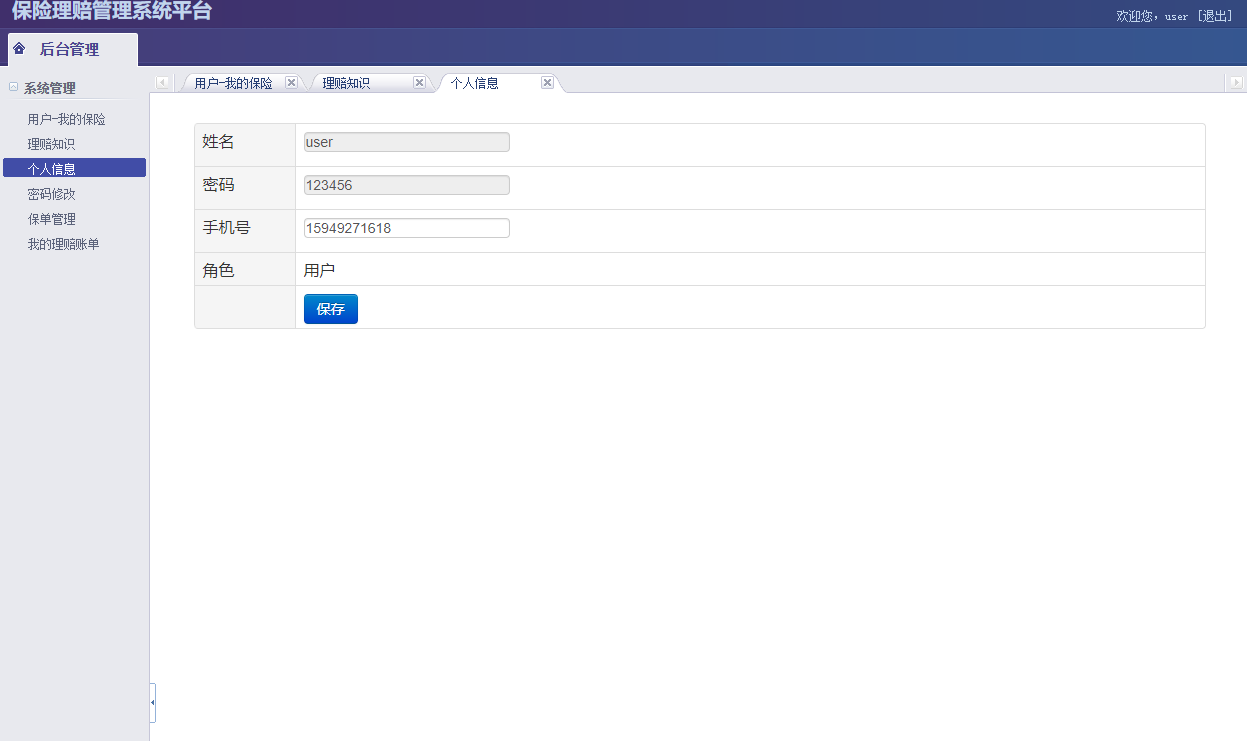Screen dimensions: 1247x741
Task: Click the 系统管理 section header text
Action: [x=50, y=88]
